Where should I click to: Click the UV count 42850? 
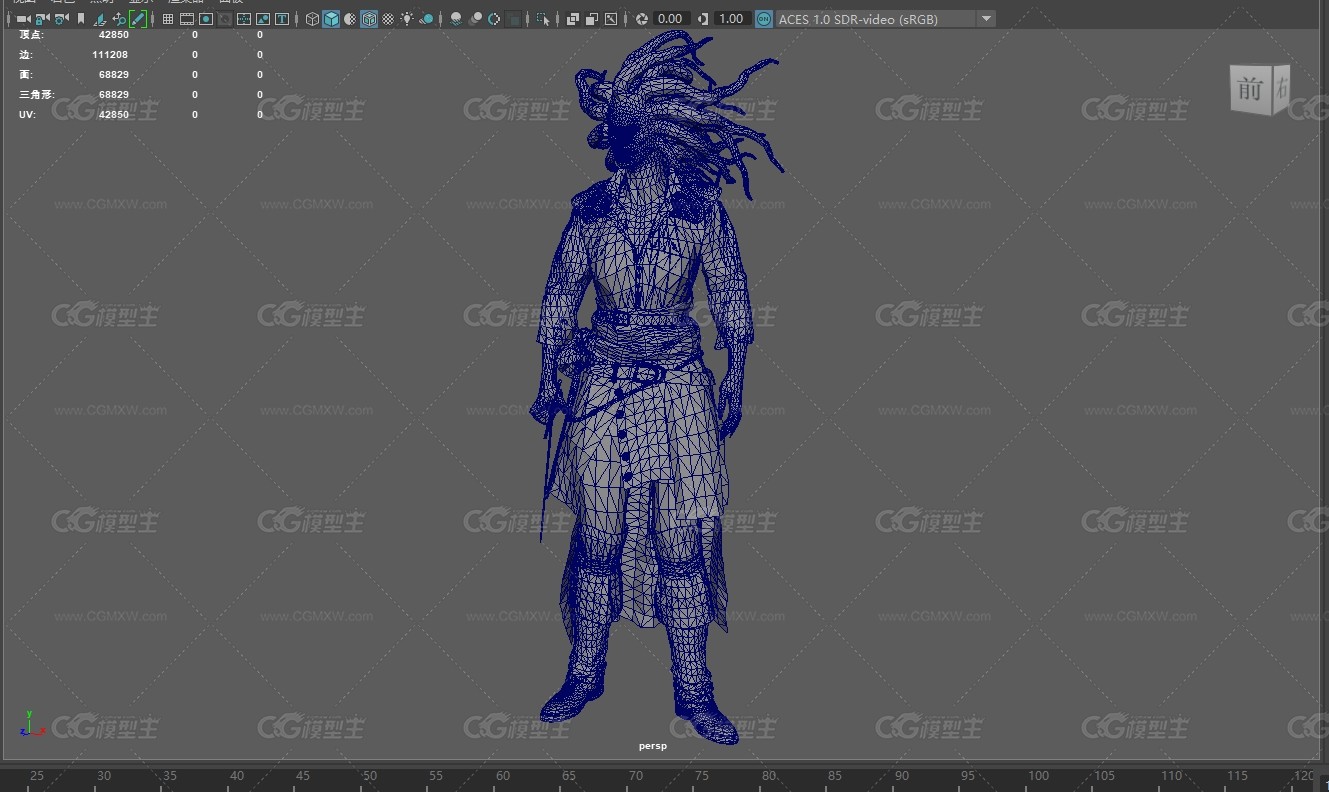pos(114,115)
